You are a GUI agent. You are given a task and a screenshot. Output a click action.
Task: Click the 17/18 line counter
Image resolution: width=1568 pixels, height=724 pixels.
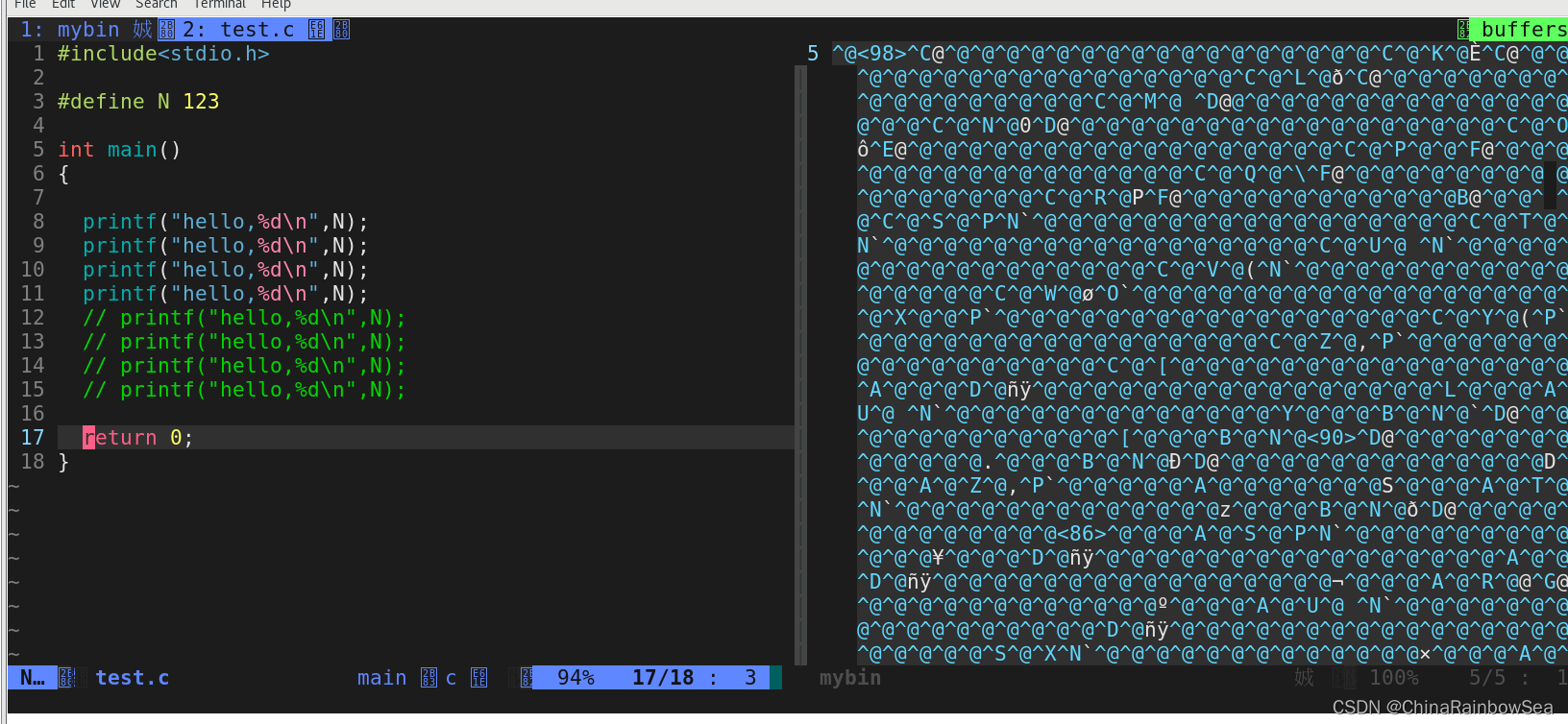(x=663, y=678)
